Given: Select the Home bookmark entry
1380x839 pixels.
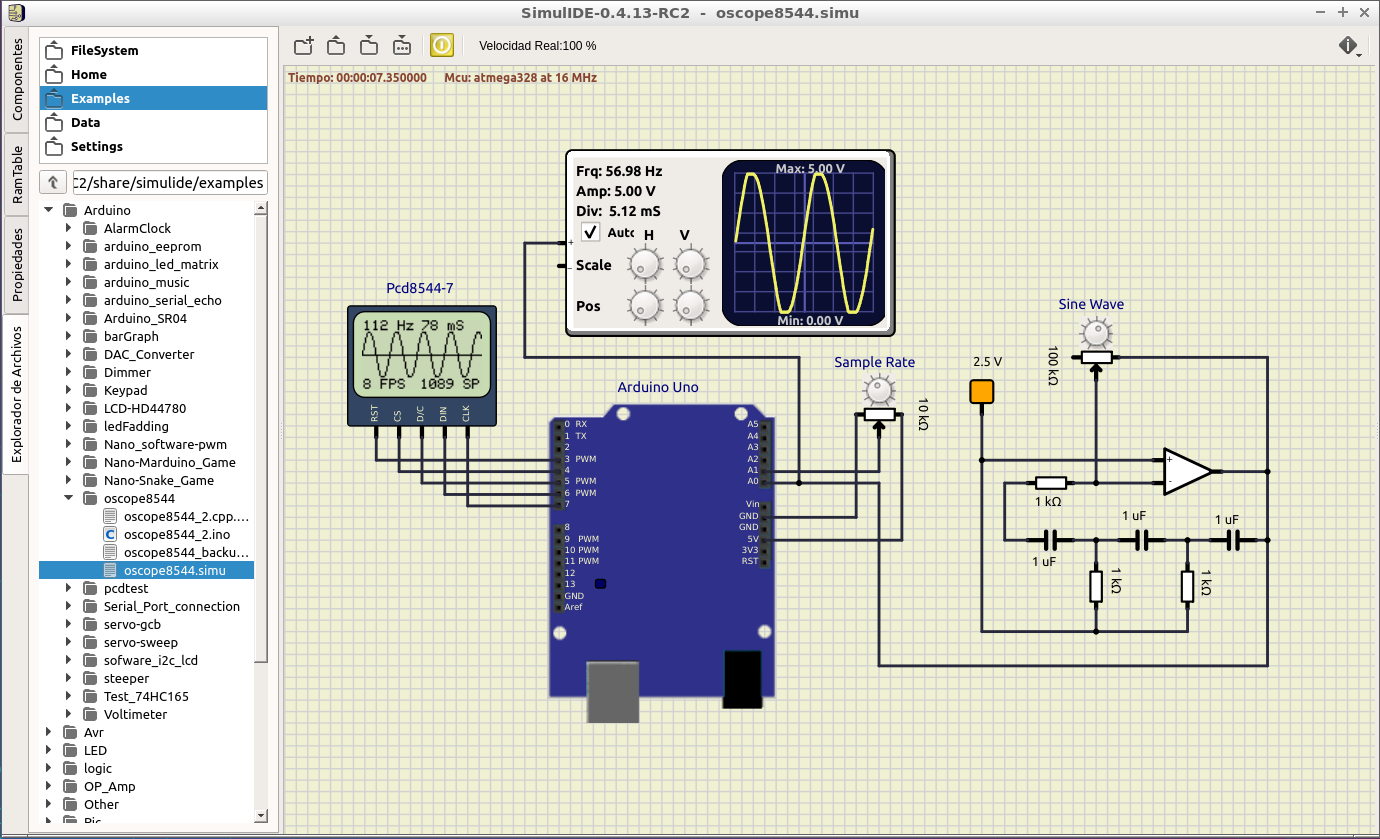Looking at the screenshot, I should (88, 74).
